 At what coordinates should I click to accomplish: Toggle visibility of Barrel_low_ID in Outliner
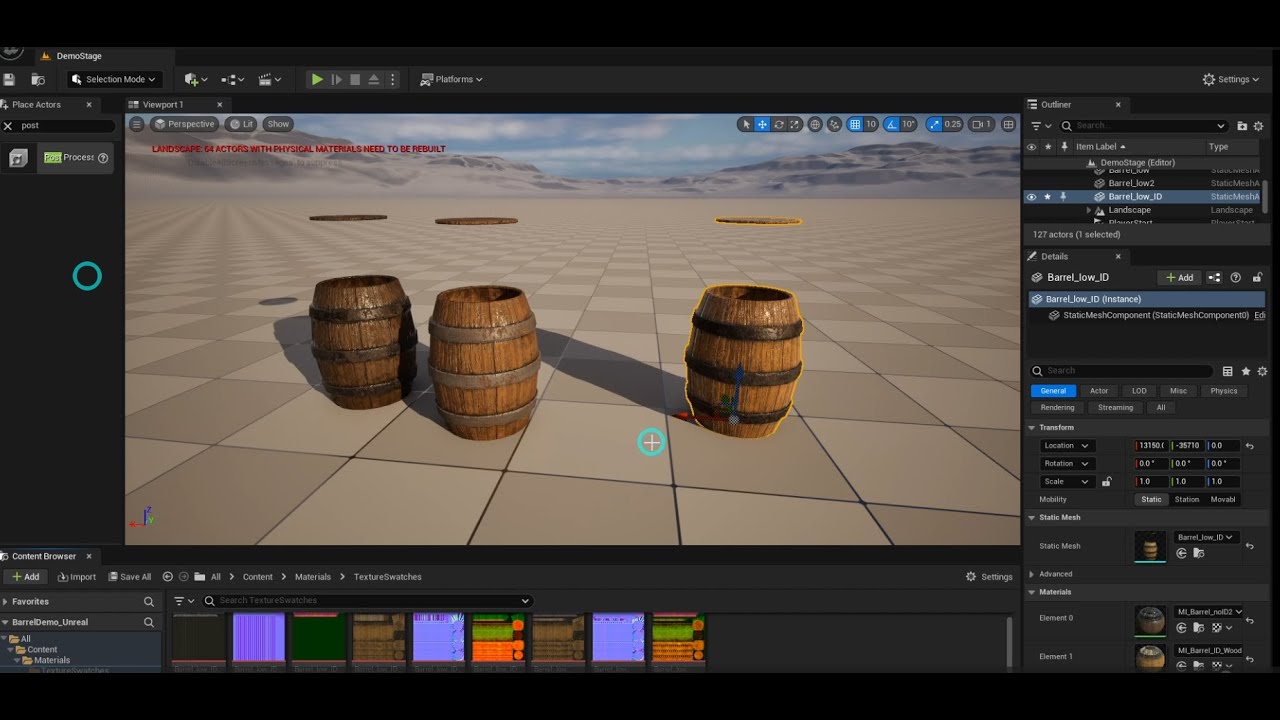tap(1031, 197)
